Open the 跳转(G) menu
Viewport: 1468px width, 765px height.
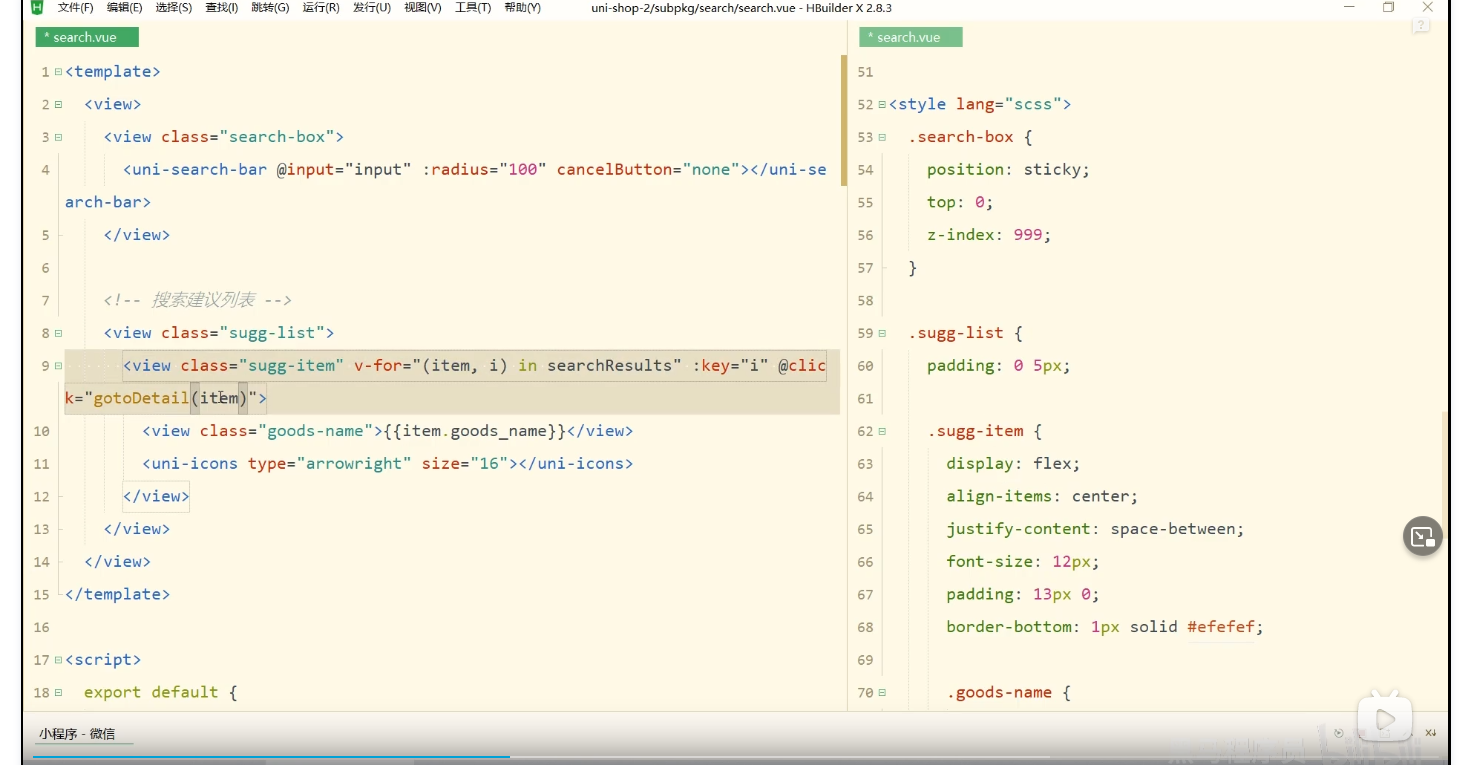[x=270, y=7]
